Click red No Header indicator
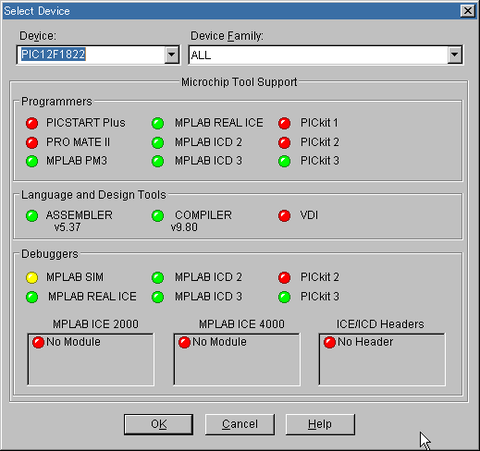 330,342
